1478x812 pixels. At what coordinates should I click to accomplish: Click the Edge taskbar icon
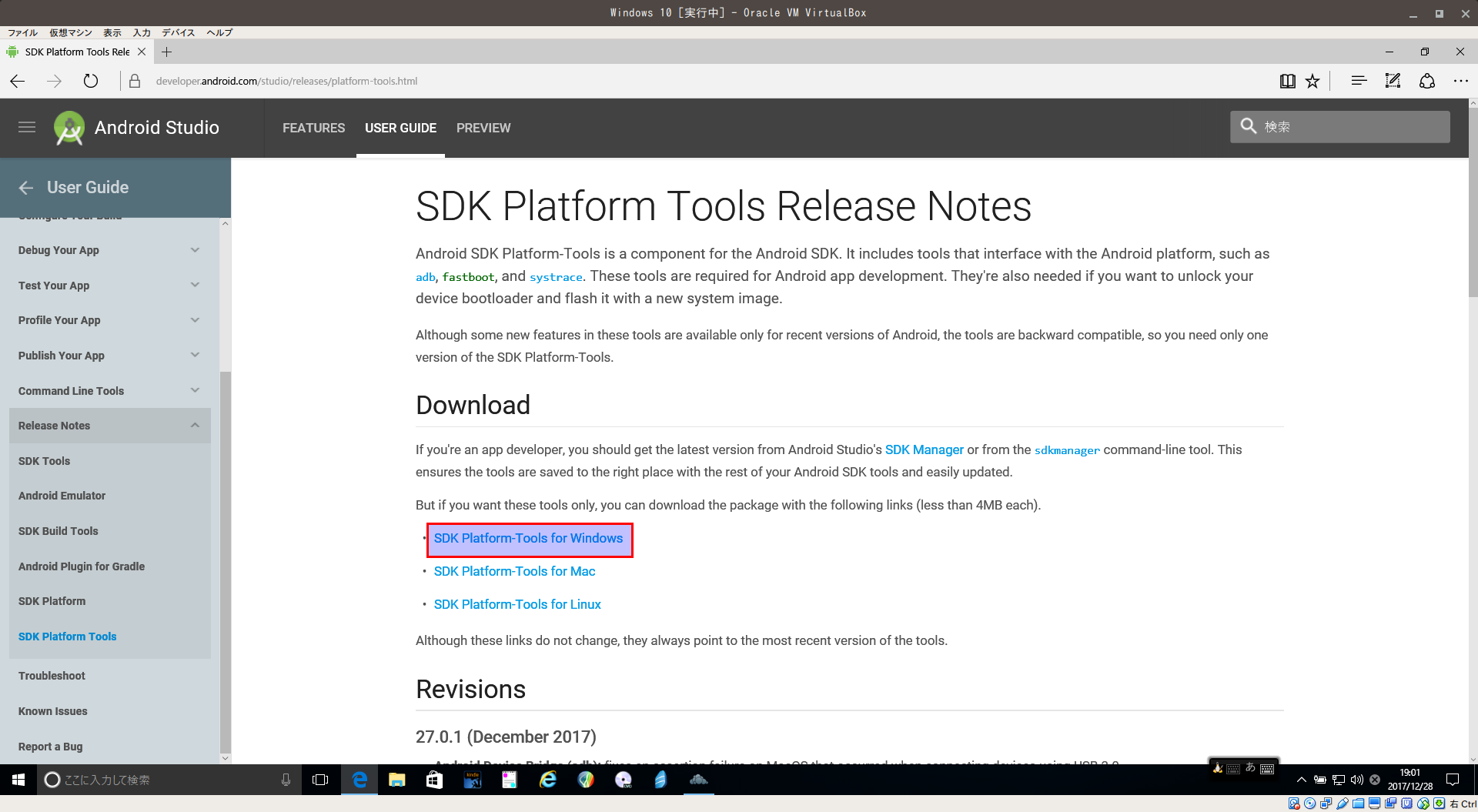[x=359, y=780]
